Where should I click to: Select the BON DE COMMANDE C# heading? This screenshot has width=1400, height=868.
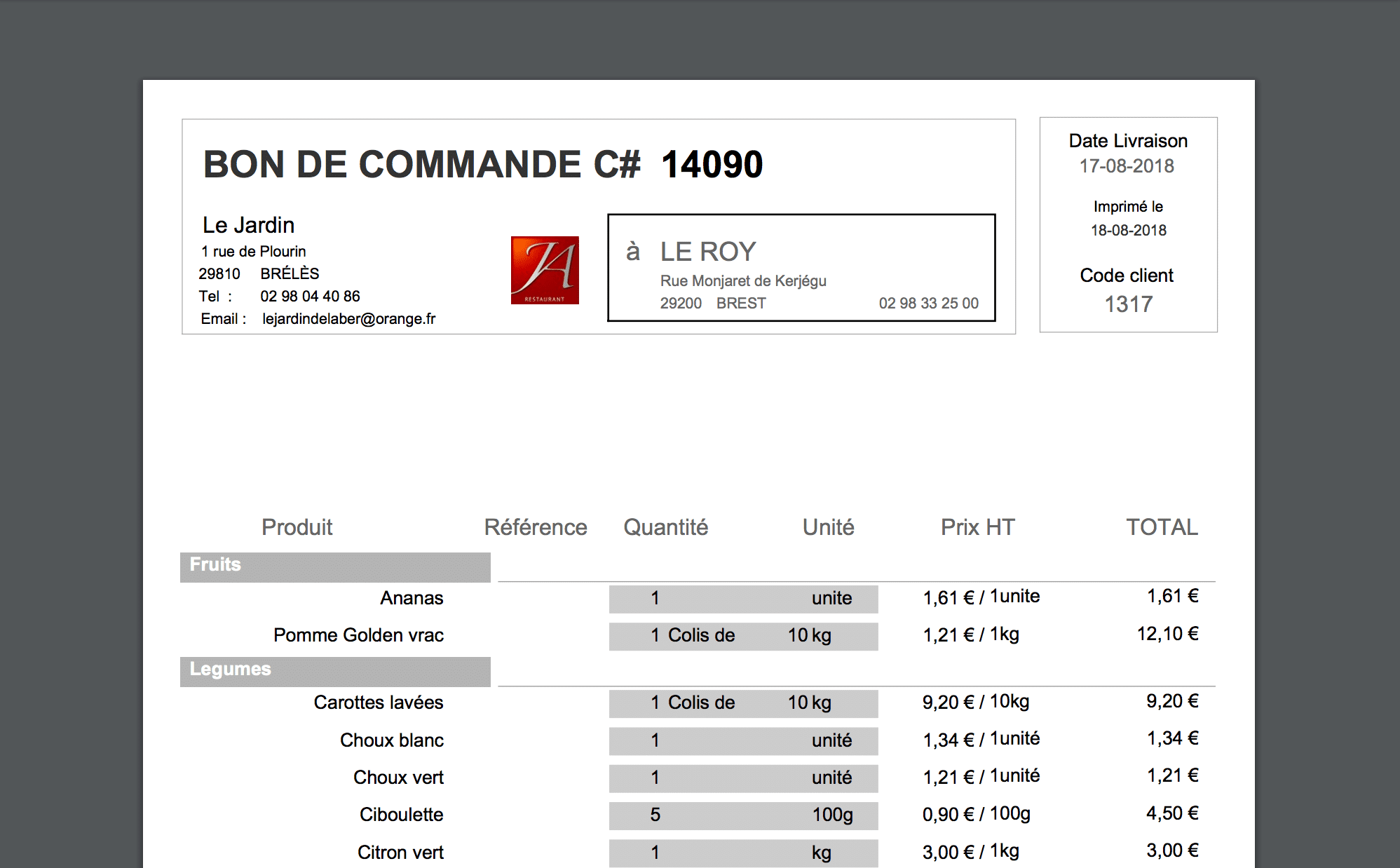tap(422, 164)
